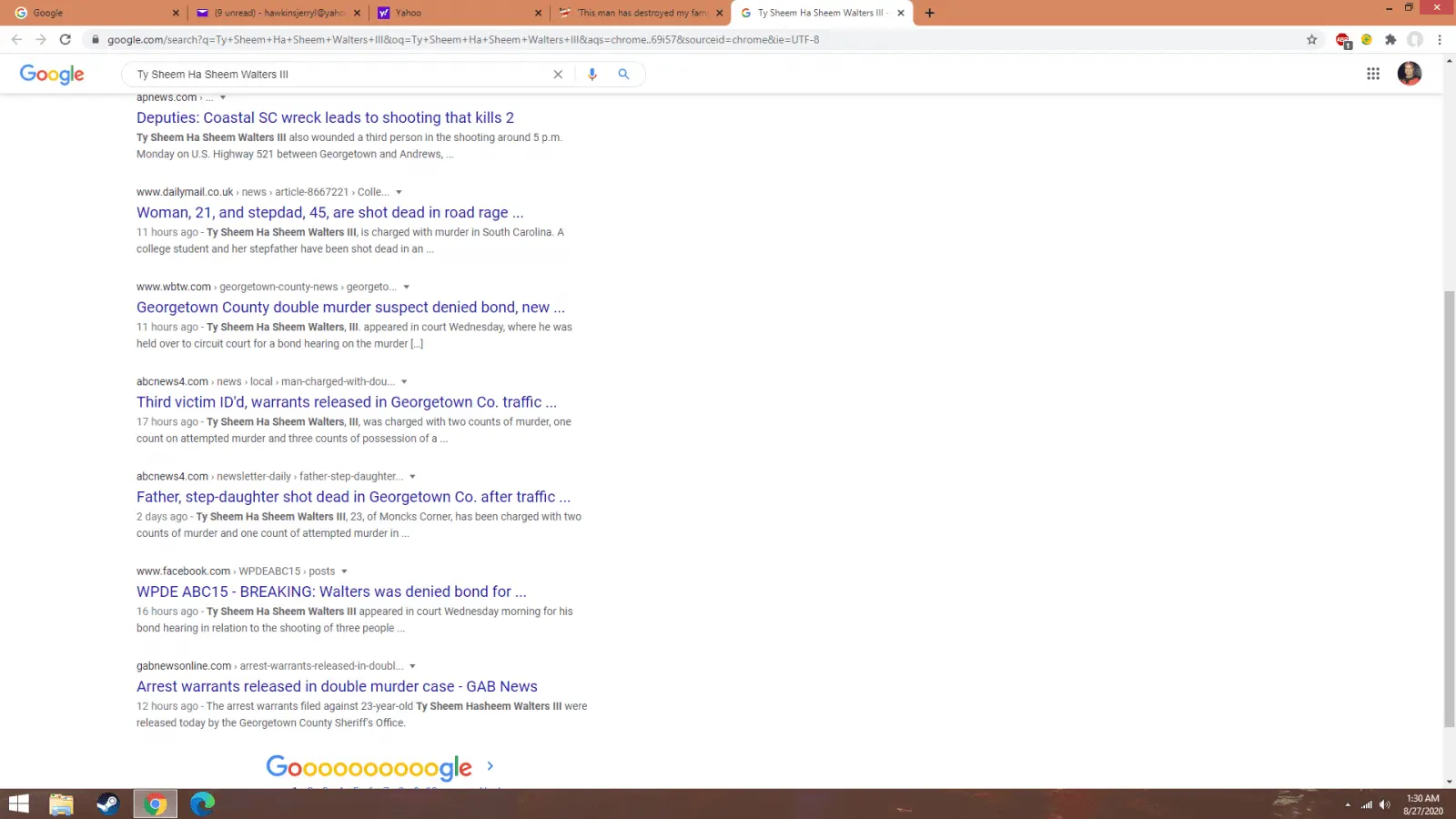Start voice search using the microphone icon

pyautogui.click(x=592, y=75)
